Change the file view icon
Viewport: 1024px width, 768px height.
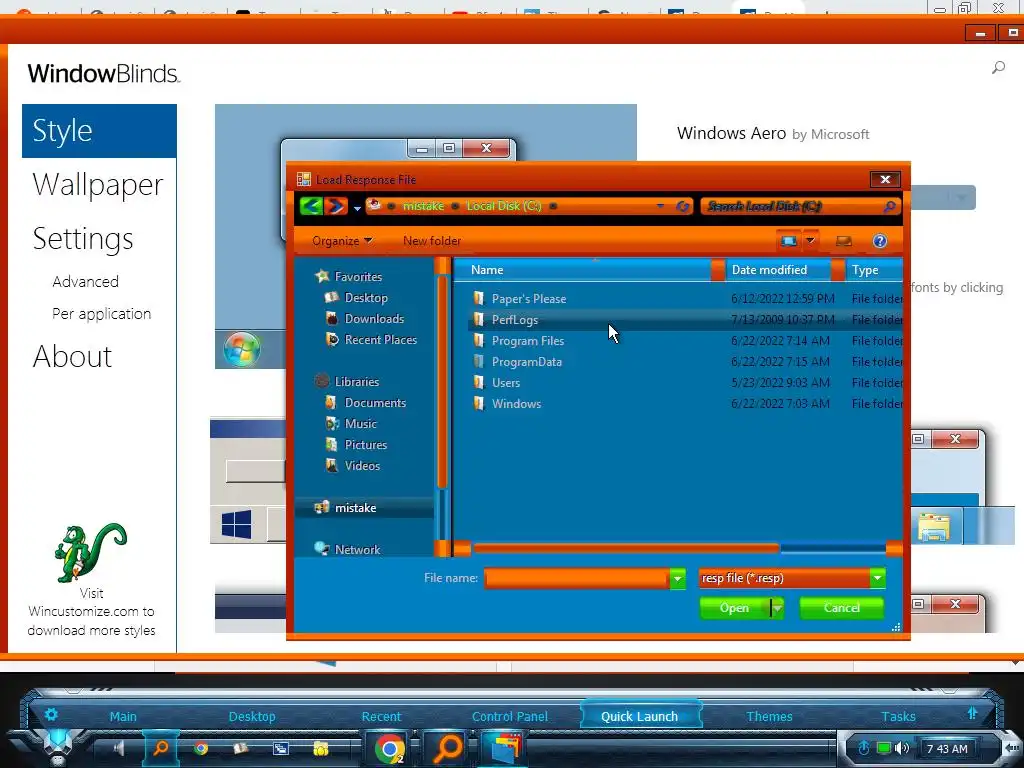(x=789, y=241)
